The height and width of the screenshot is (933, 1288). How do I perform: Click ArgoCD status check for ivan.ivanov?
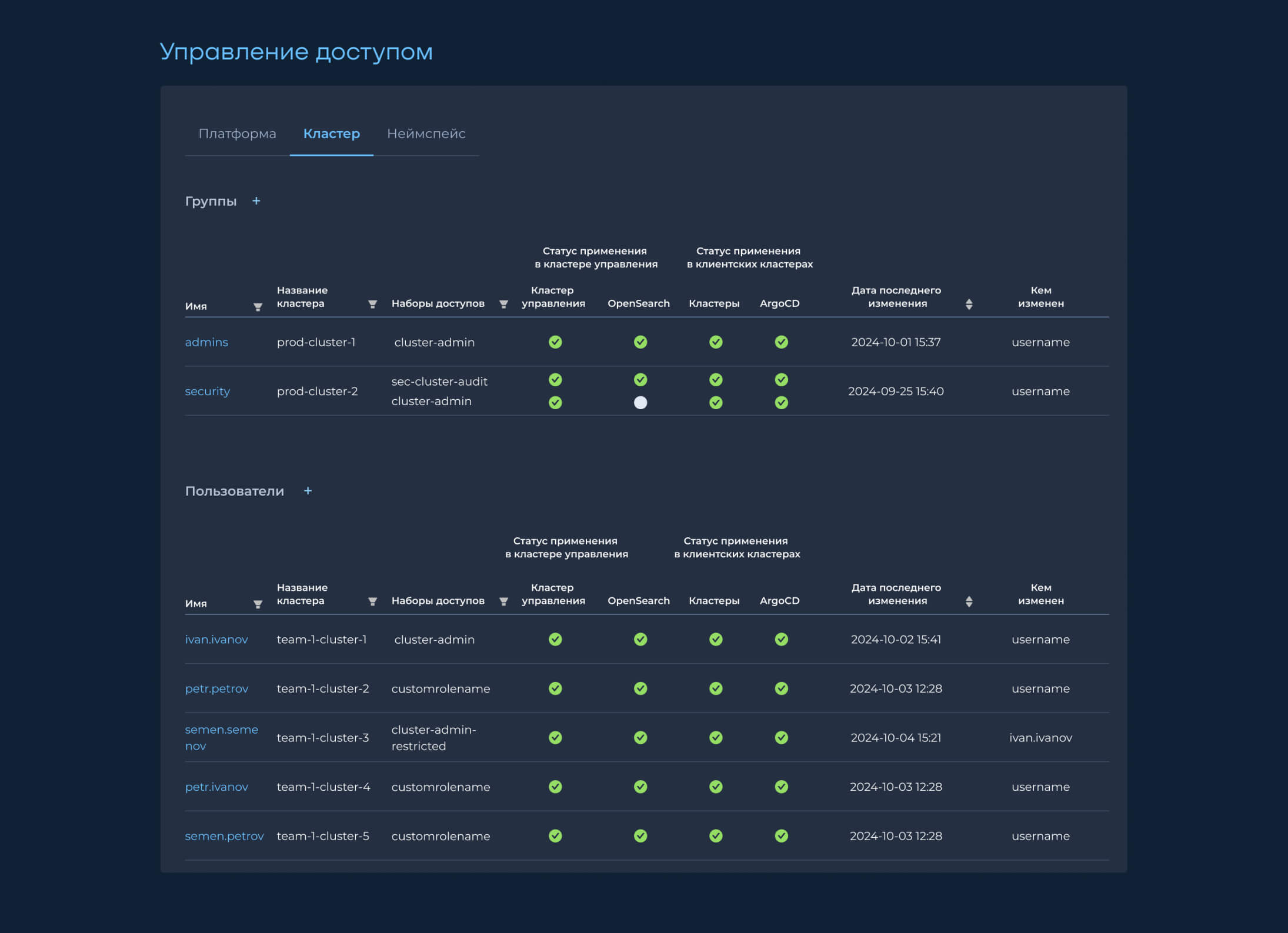coord(781,640)
